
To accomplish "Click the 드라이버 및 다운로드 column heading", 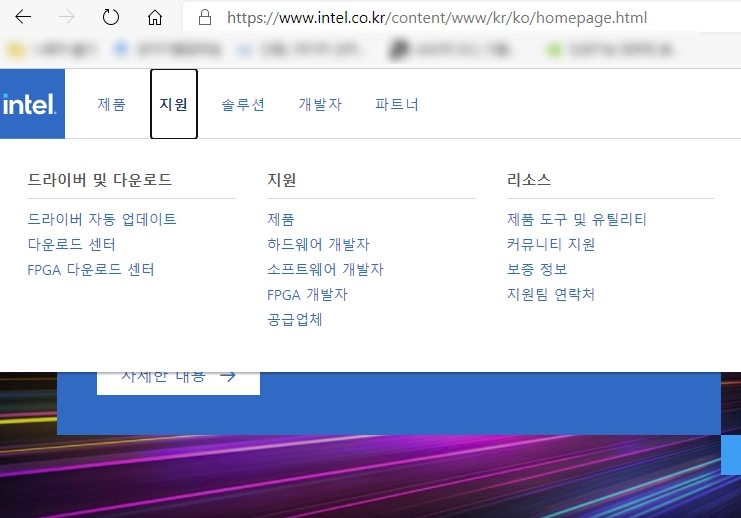I will [99, 180].
